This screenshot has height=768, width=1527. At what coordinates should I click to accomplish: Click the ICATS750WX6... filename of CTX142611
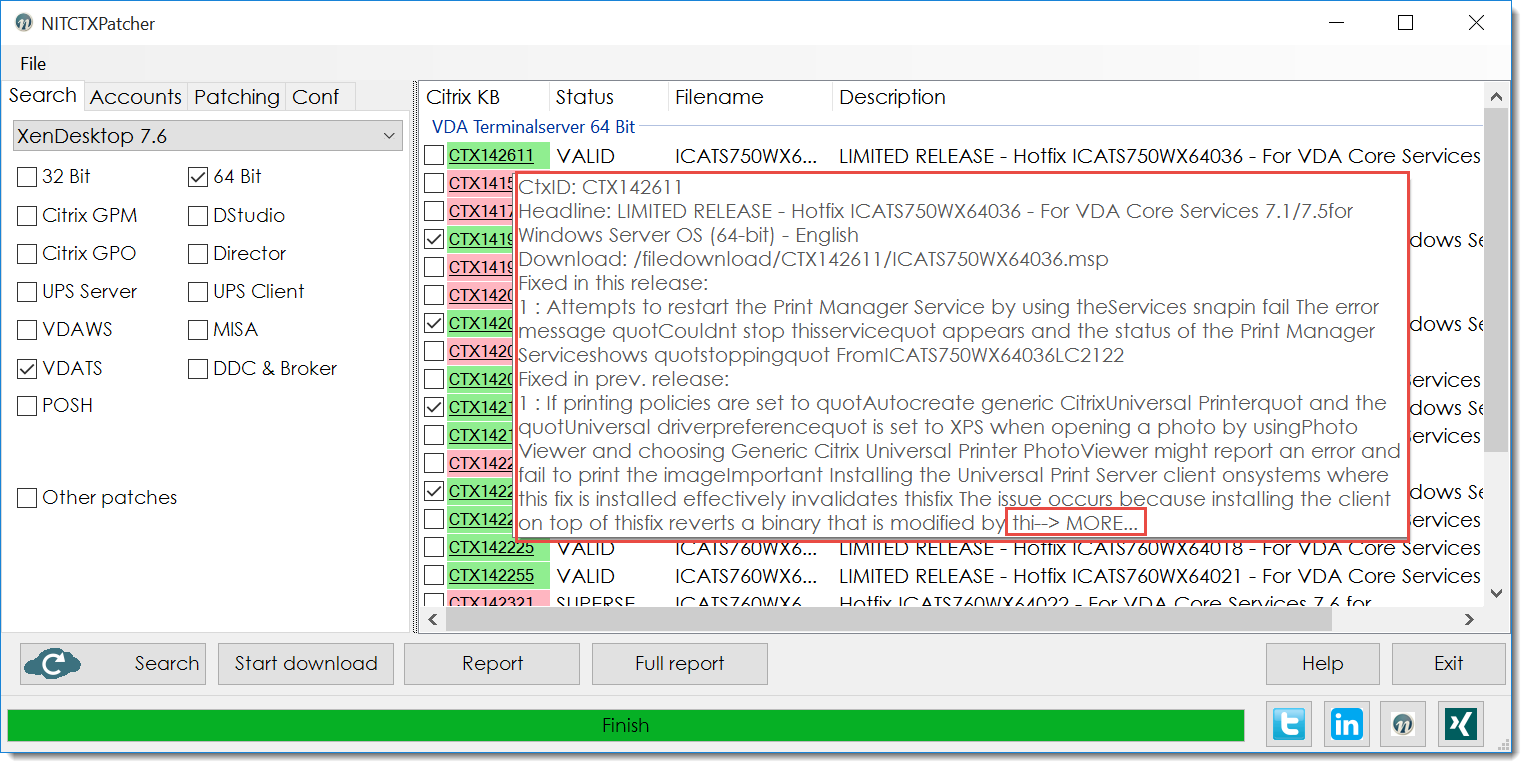coord(746,156)
